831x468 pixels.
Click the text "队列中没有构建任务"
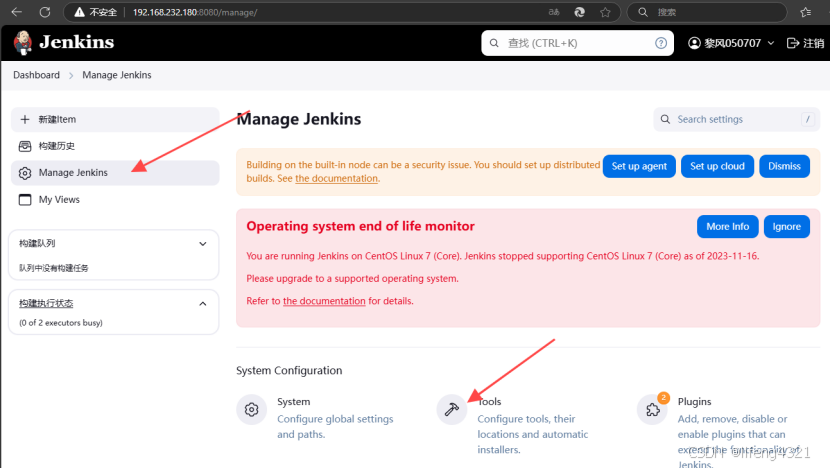click(x=54, y=268)
